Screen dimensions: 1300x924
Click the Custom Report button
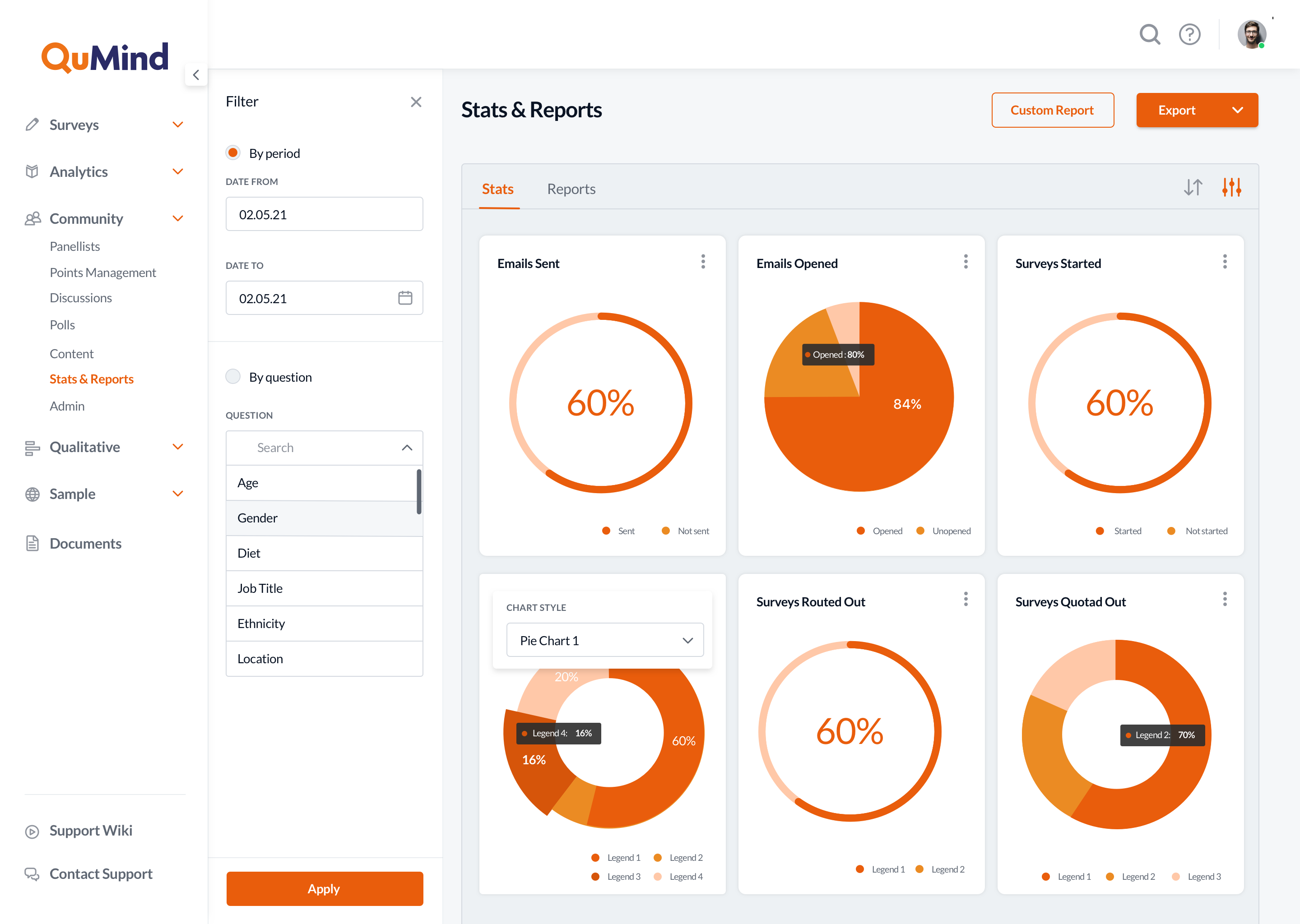1052,109
